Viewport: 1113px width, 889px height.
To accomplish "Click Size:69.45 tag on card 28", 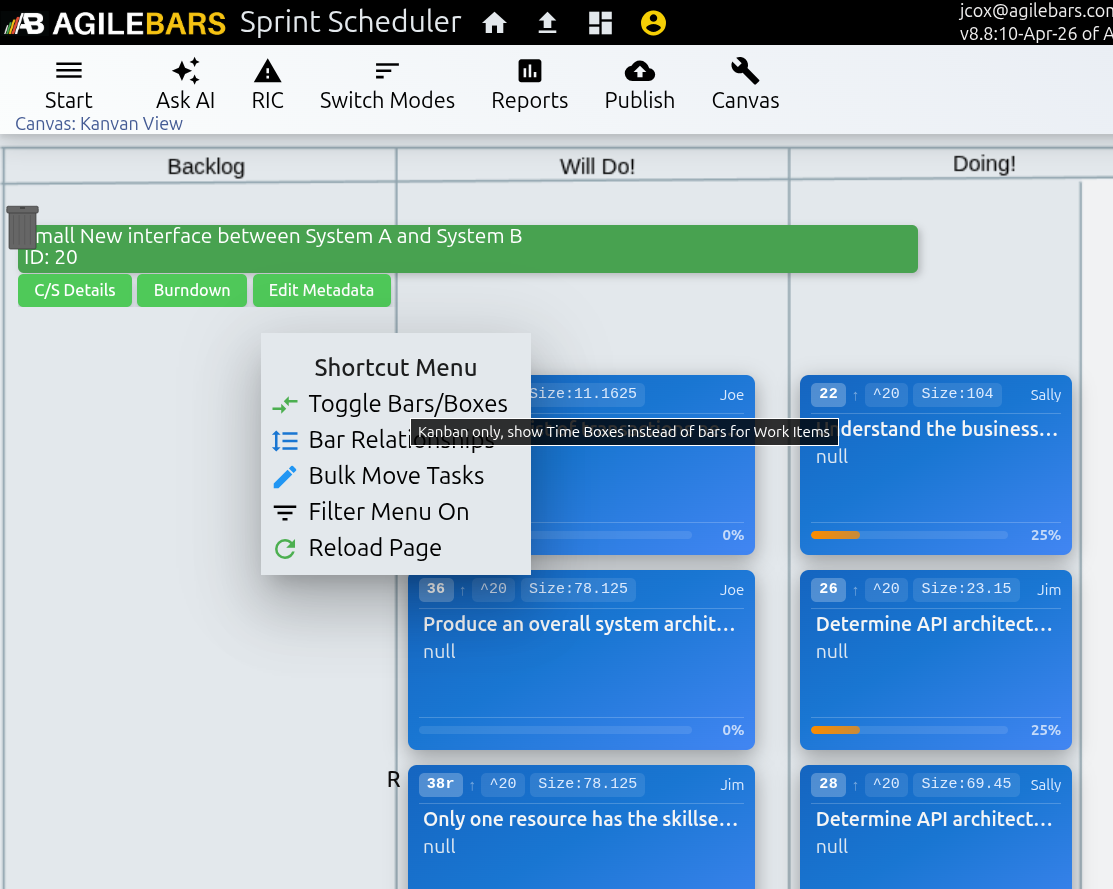I will (966, 783).
